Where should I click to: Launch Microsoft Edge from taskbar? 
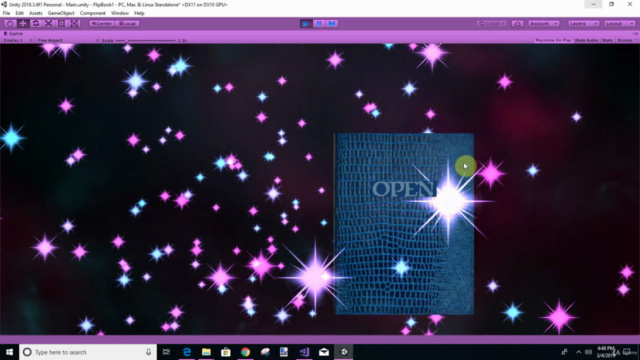click(187, 352)
